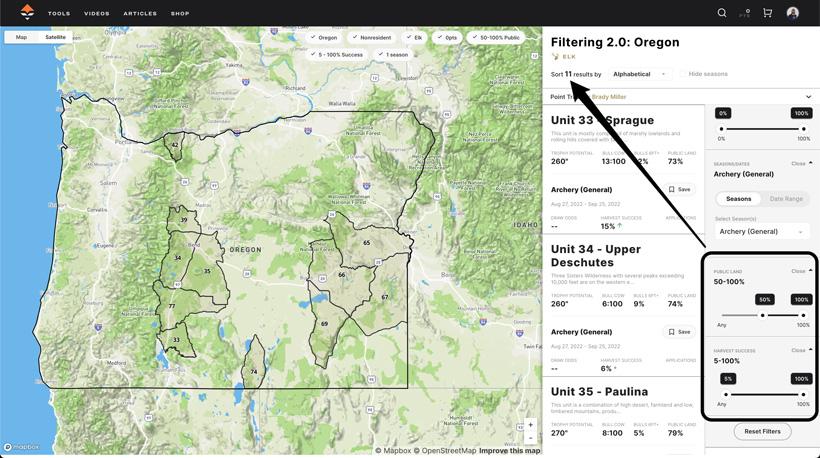Image resolution: width=820 pixels, height=458 pixels.
Task: Open the TOOLS menu
Action: pyautogui.click(x=59, y=13)
